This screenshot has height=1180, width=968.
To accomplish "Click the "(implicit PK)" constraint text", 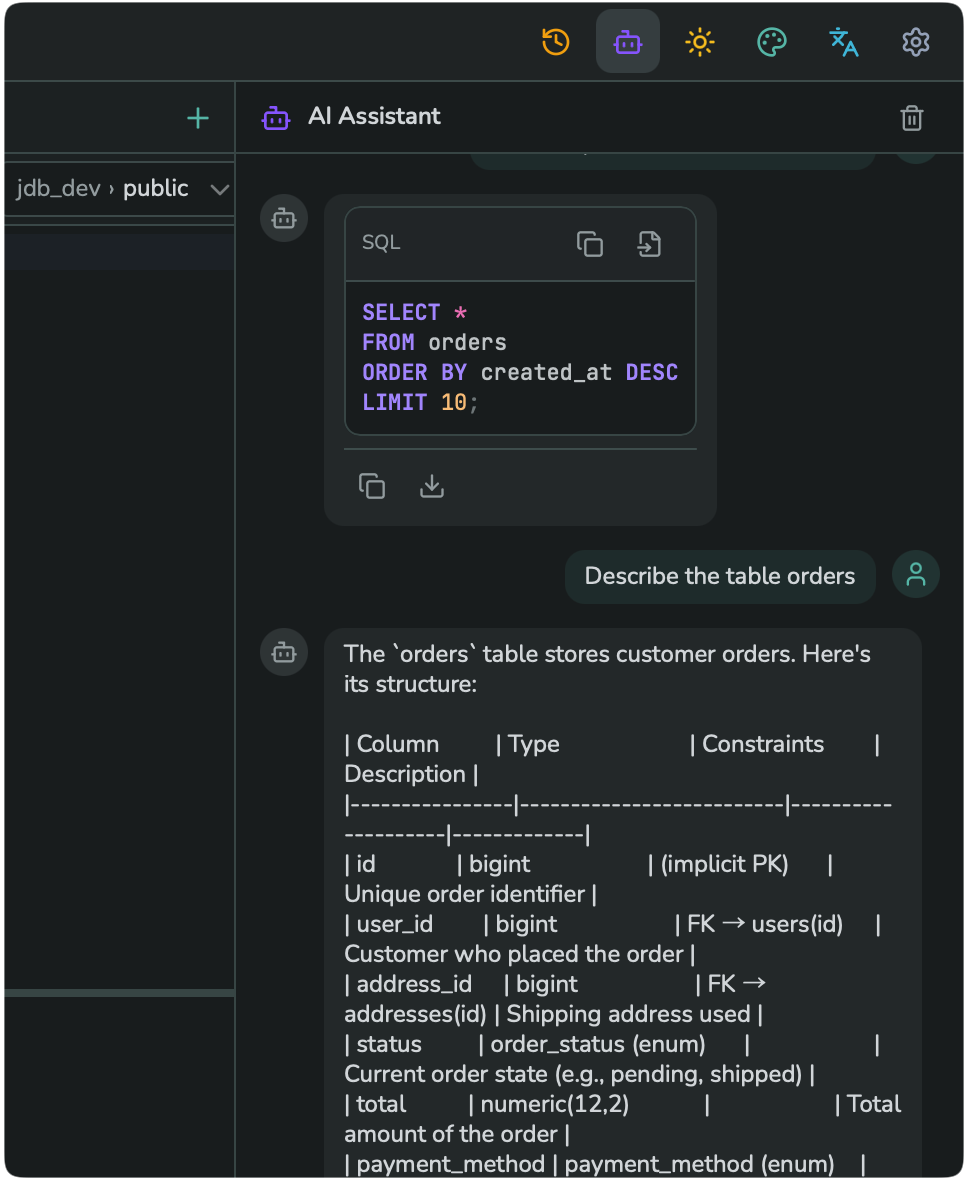I will (x=724, y=864).
